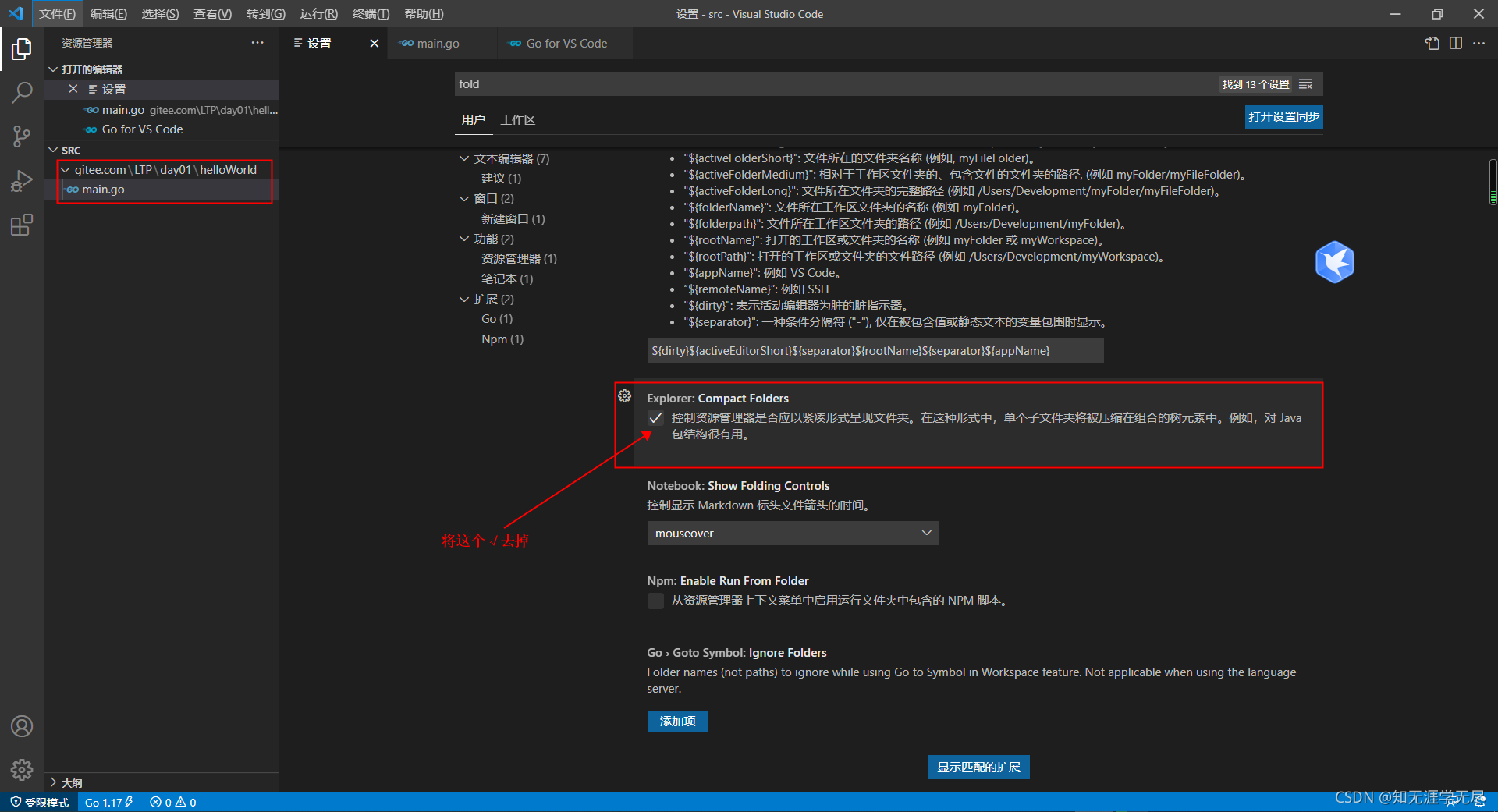The image size is (1498, 812).
Task: Expand the 大纲 outline section
Action: [53, 782]
